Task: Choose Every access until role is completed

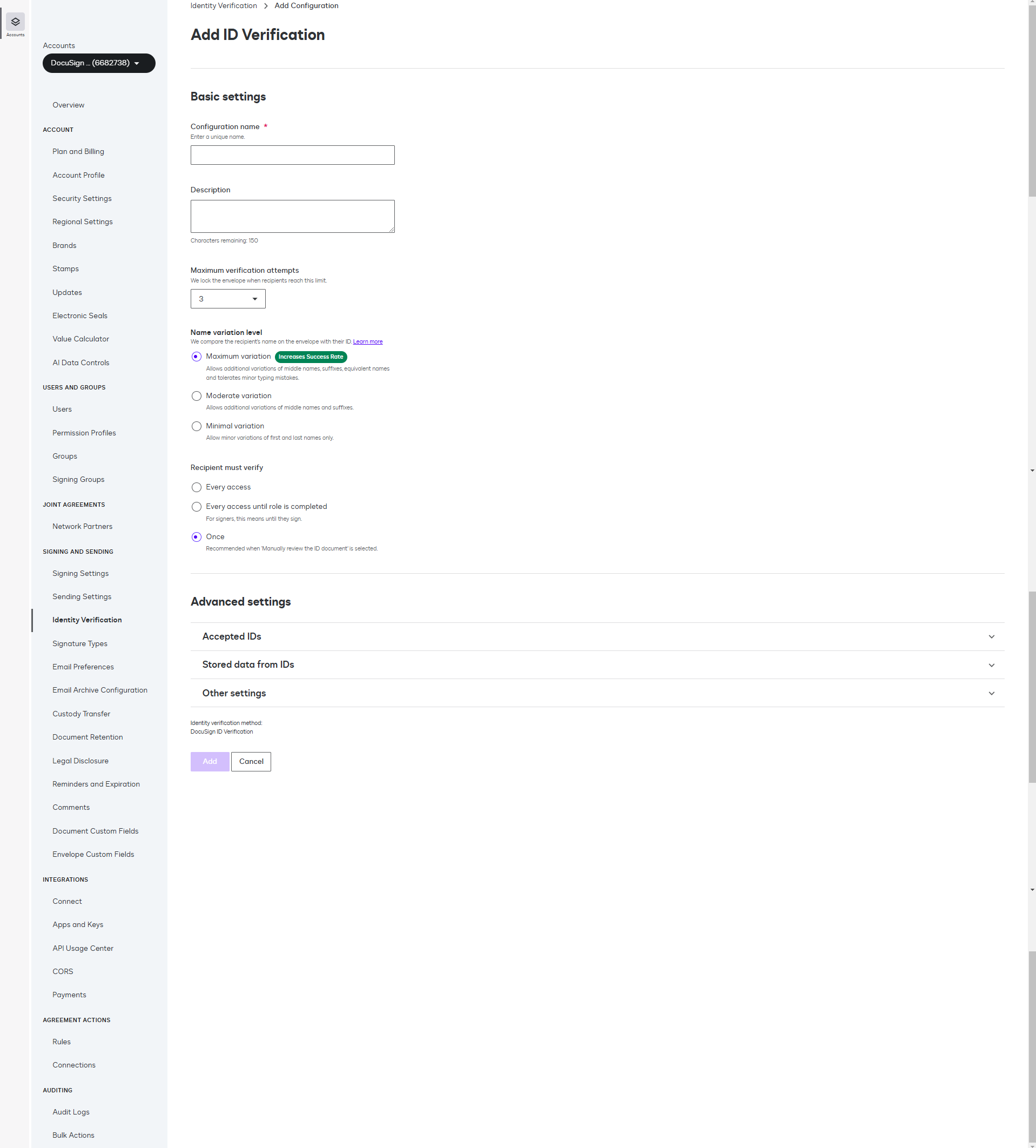Action: pyautogui.click(x=197, y=507)
